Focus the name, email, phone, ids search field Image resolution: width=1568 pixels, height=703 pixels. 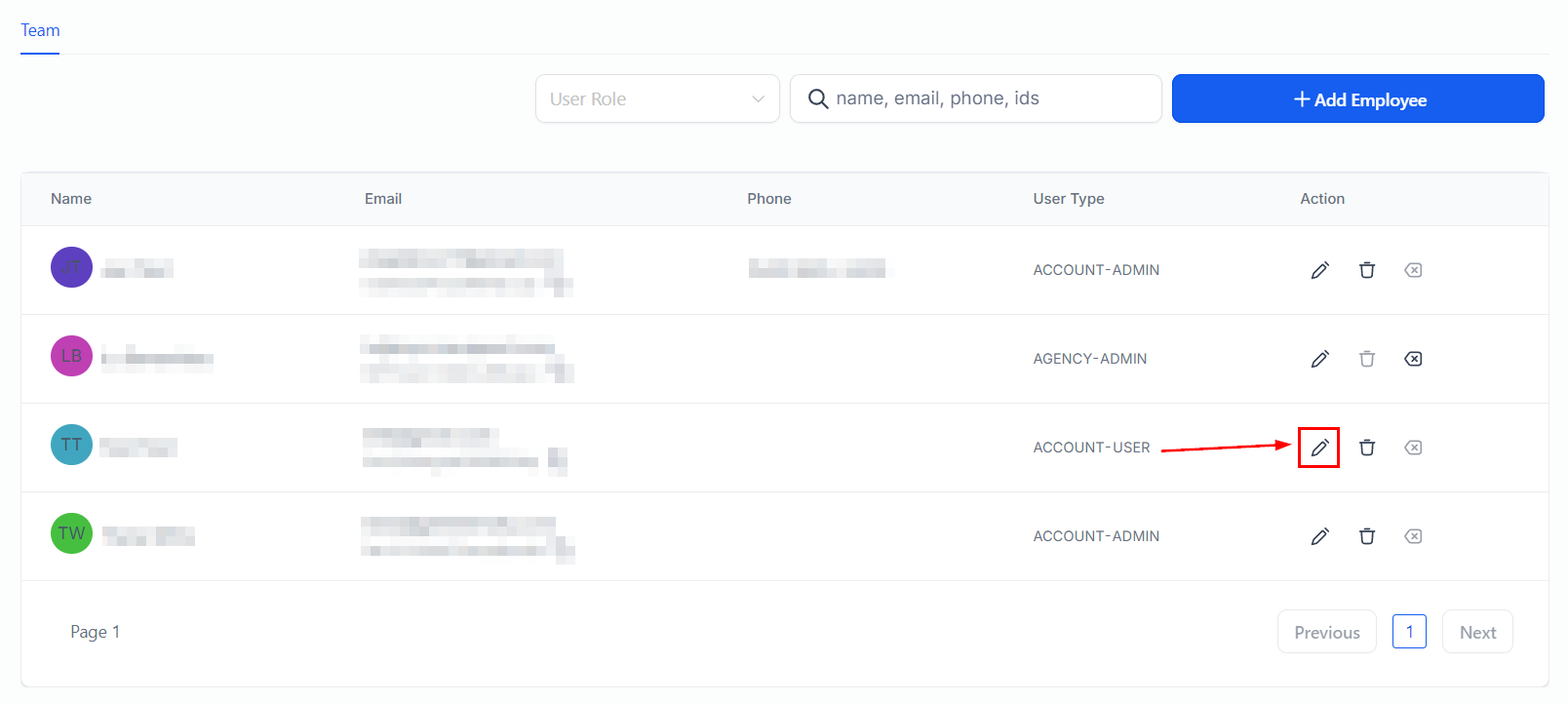976,98
